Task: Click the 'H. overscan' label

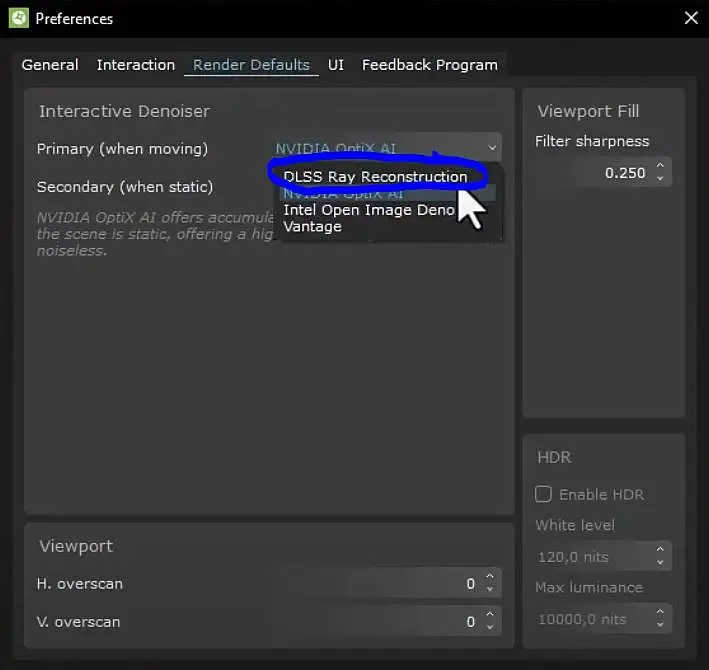Action: 80,584
